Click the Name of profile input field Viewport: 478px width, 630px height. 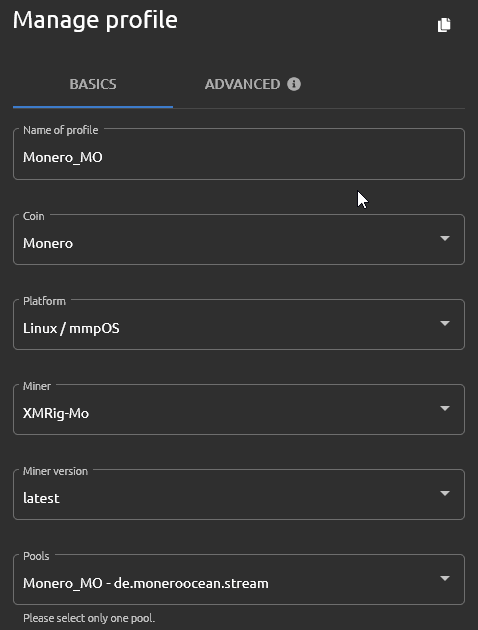[239, 154]
